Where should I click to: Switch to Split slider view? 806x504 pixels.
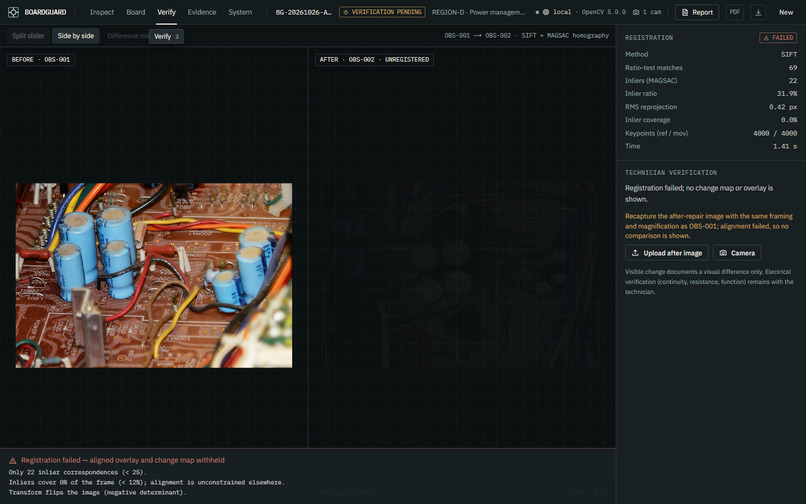(x=28, y=35)
